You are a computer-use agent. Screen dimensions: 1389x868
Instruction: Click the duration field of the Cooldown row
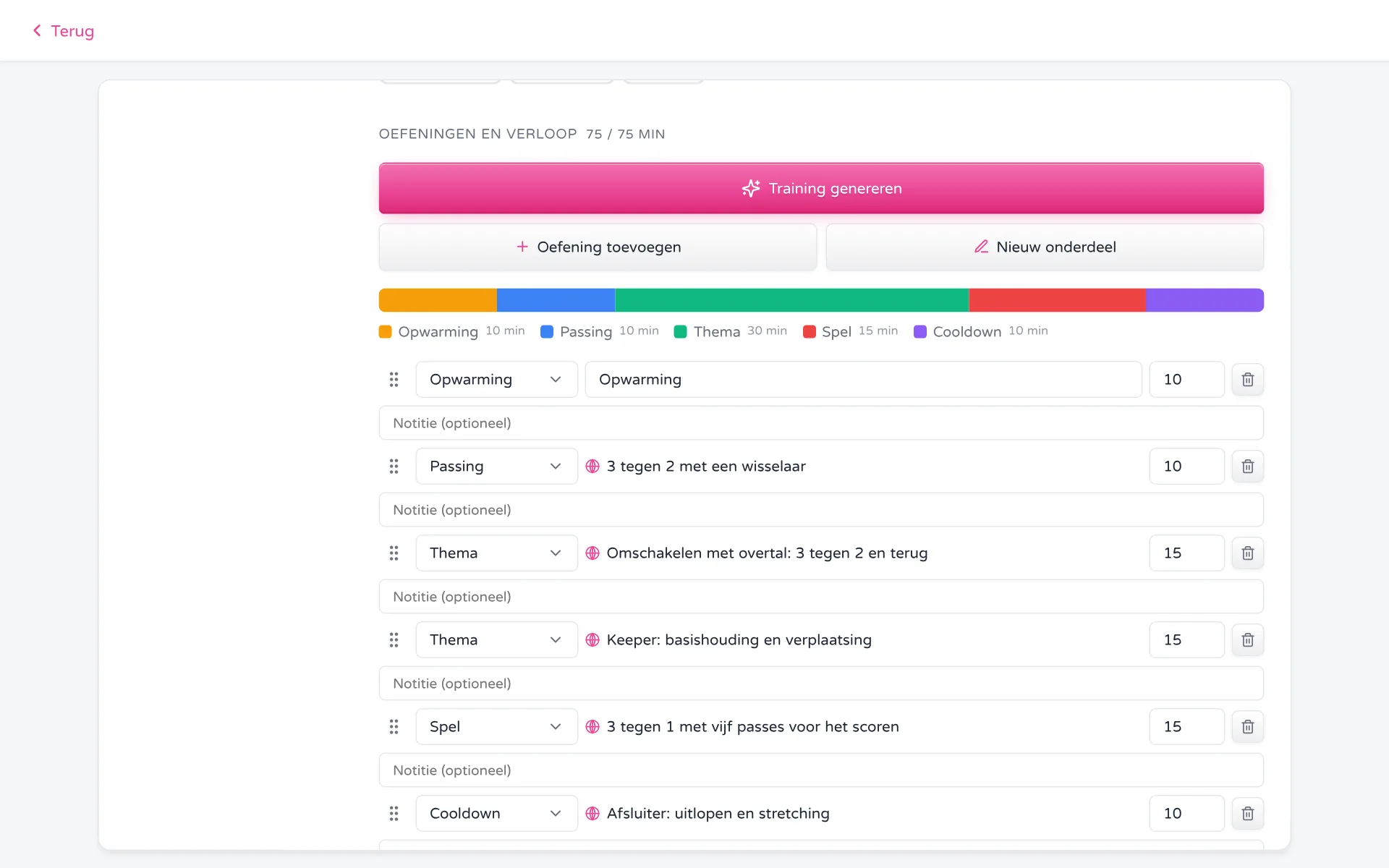coord(1186,813)
